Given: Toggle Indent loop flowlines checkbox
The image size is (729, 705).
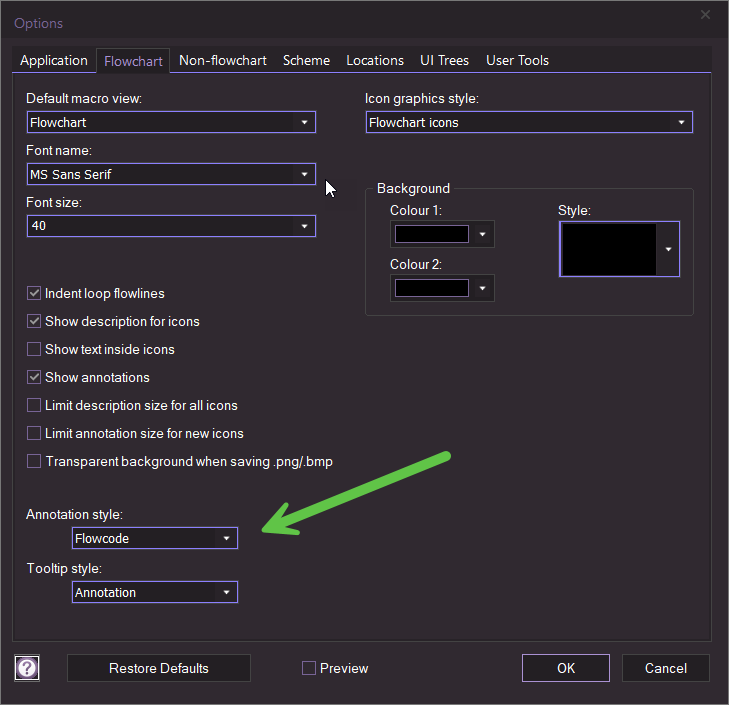Looking at the screenshot, I should [x=34, y=293].
